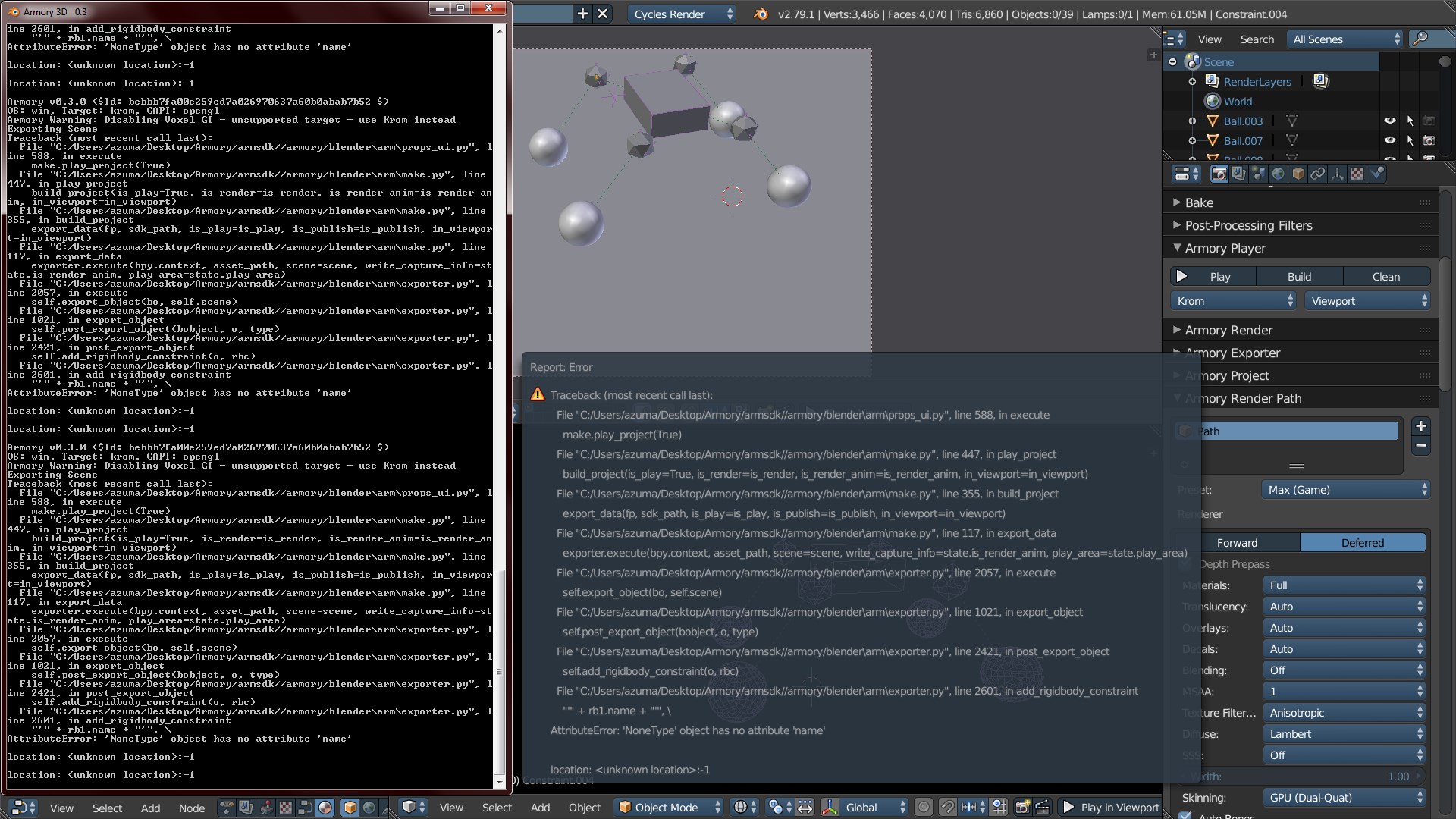Click the OpenGL render camera icon
Viewport: 1456px width, 819px height.
[x=1022, y=807]
